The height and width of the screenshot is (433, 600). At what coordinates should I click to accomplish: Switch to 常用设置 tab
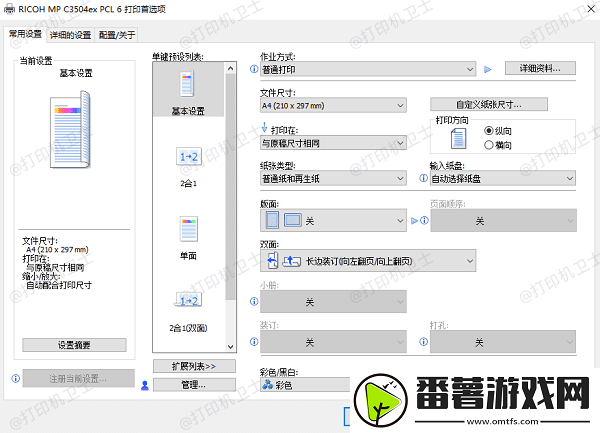25,34
